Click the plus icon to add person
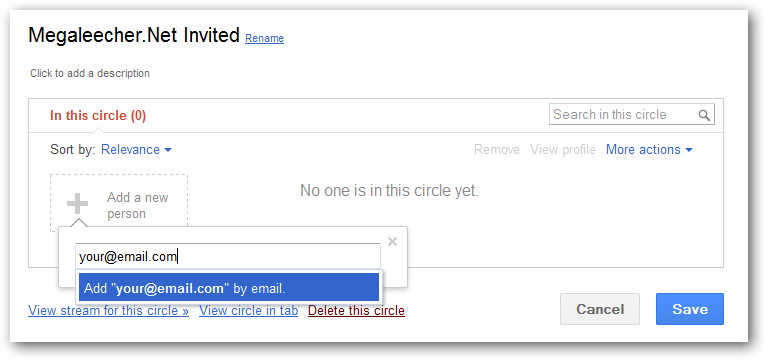The height and width of the screenshot is (360, 766). pyautogui.click(x=78, y=204)
